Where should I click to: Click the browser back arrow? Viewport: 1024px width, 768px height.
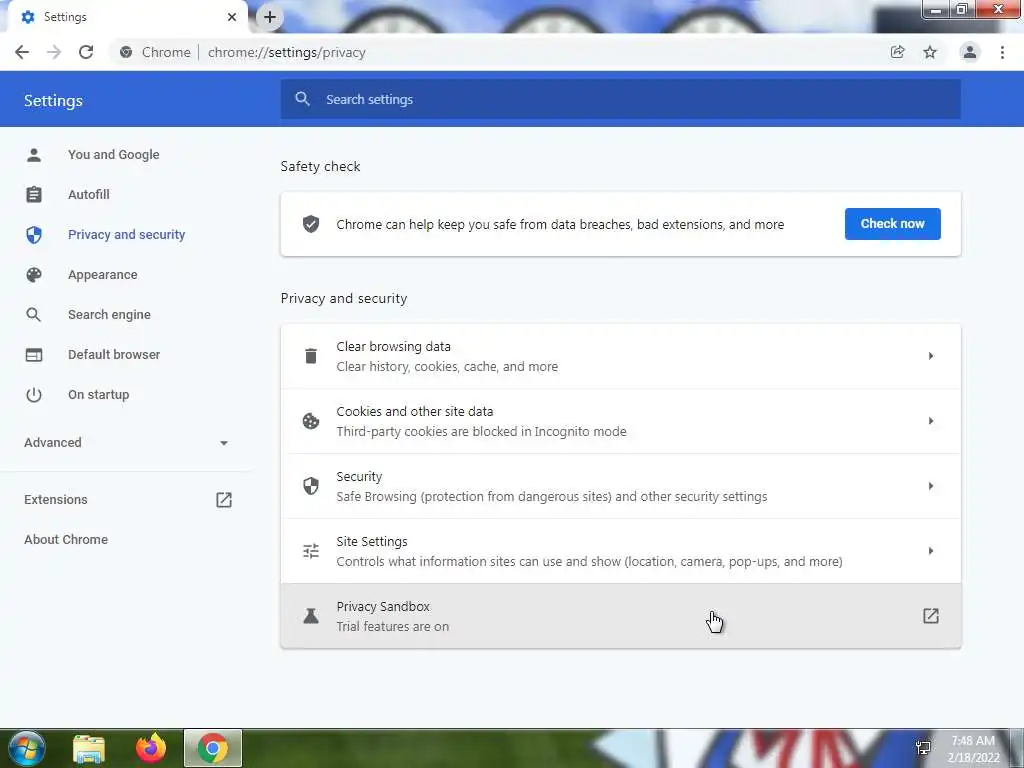click(x=22, y=52)
